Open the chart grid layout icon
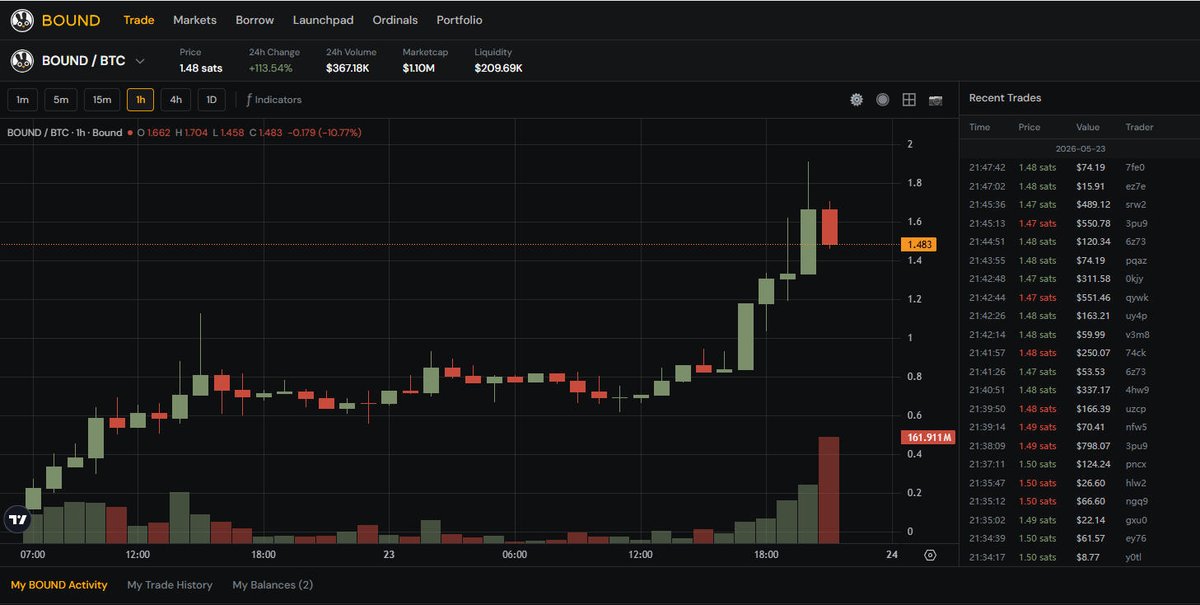The width and height of the screenshot is (1200, 605). pyautogui.click(x=909, y=100)
